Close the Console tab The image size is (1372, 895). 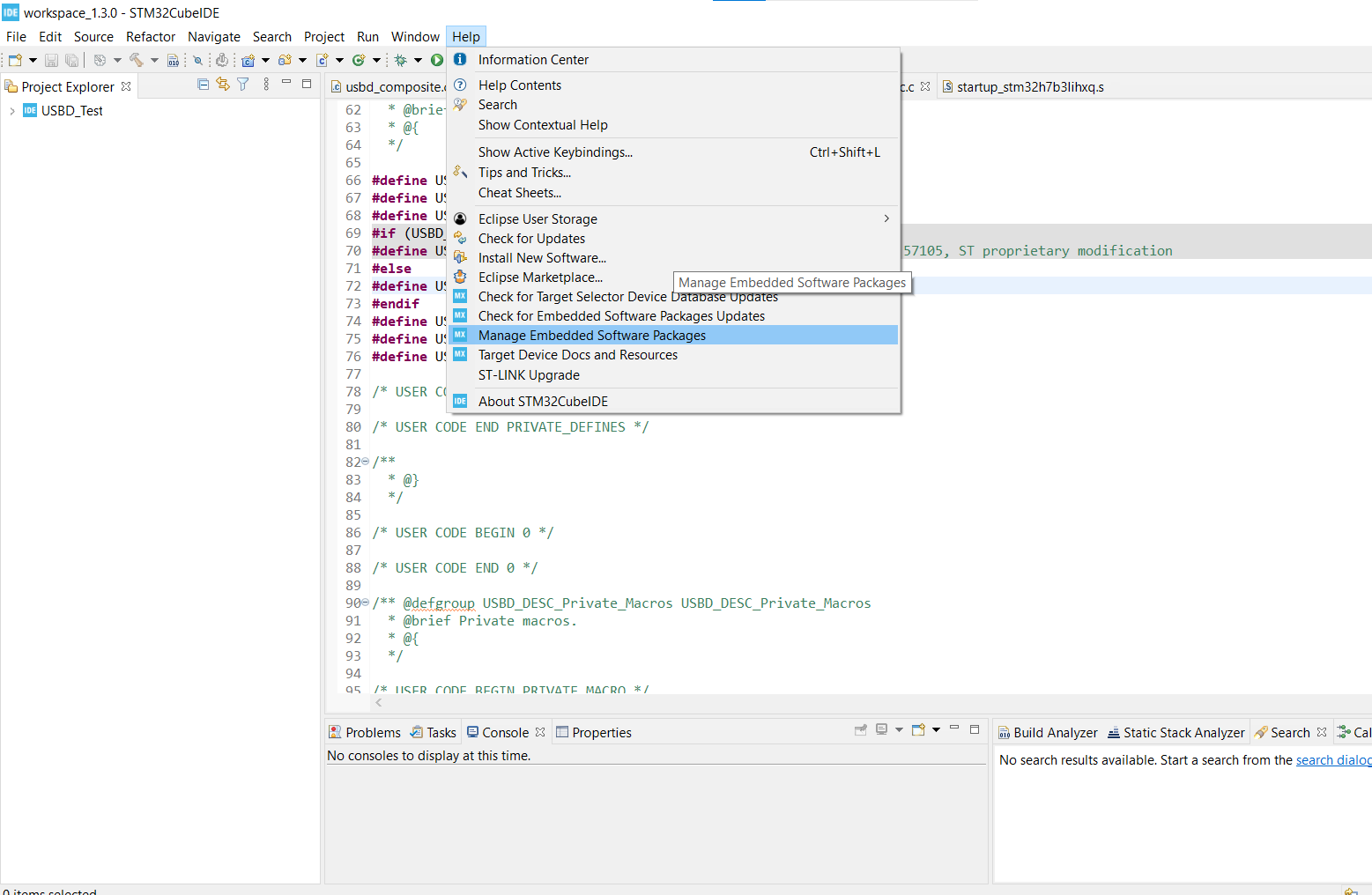540,733
